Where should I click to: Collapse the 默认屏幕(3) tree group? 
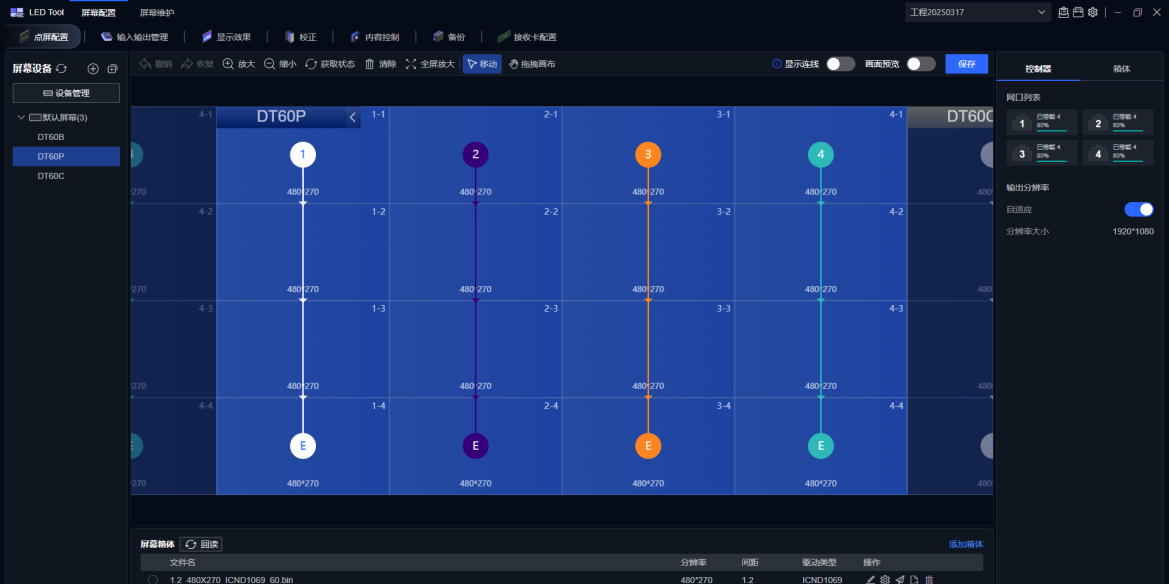coord(22,118)
